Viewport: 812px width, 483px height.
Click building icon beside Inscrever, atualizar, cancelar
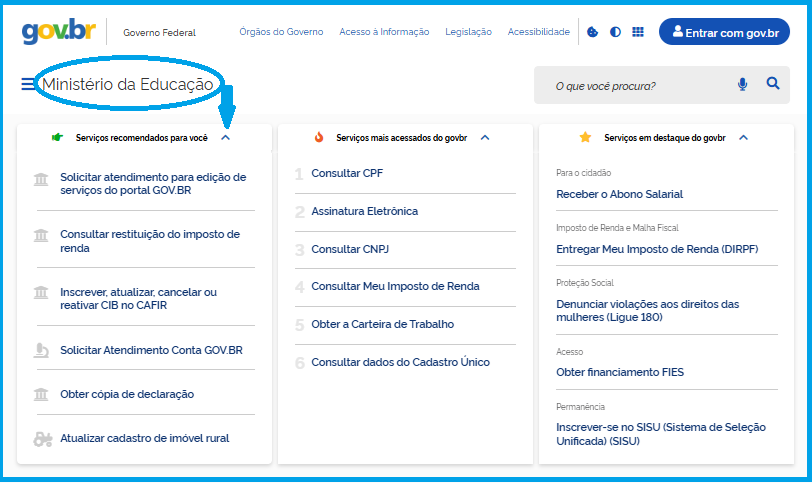coord(41,292)
